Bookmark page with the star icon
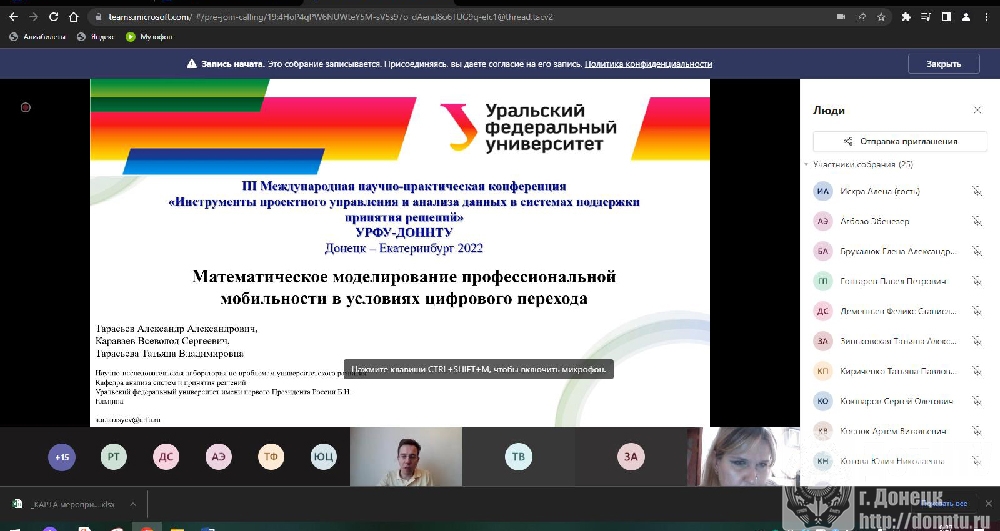Image resolution: width=1000 pixels, height=531 pixels. tap(881, 17)
